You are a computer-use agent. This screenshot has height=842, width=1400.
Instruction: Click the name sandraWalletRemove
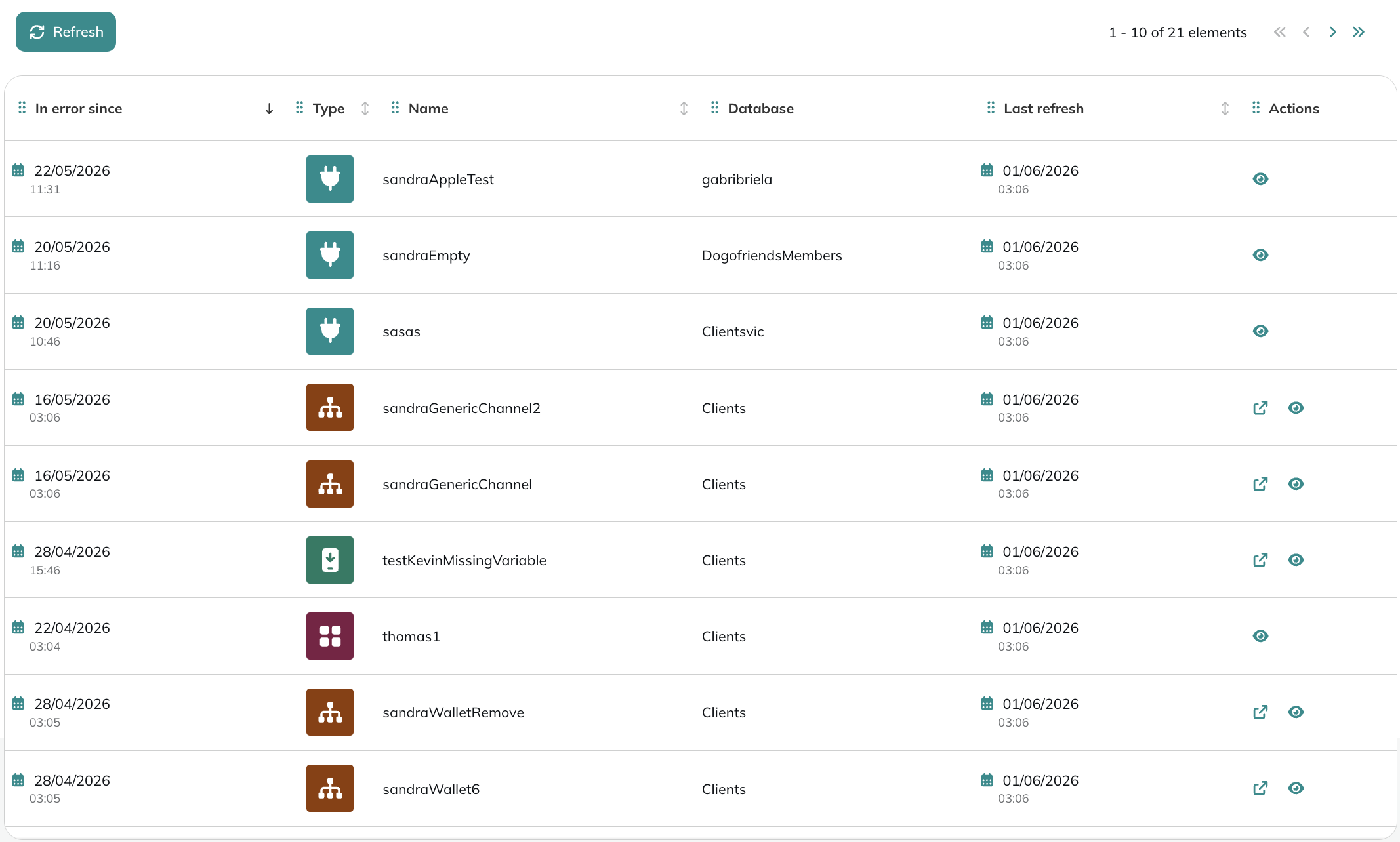coord(453,713)
